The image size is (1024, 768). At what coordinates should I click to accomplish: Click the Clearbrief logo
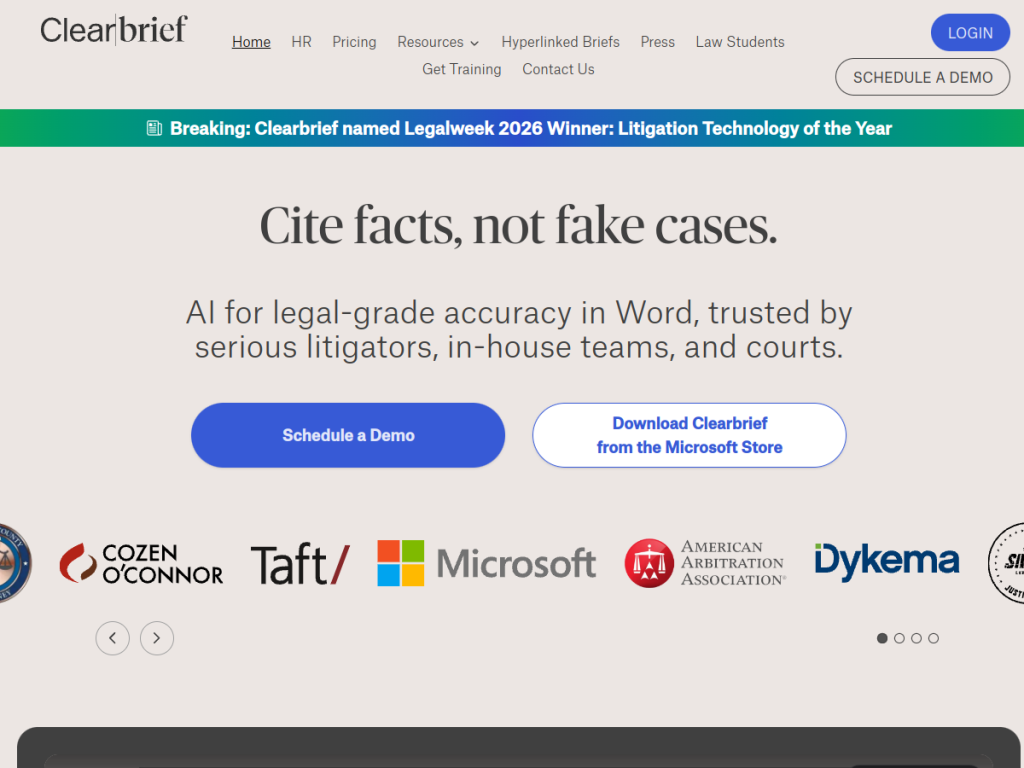point(114,30)
